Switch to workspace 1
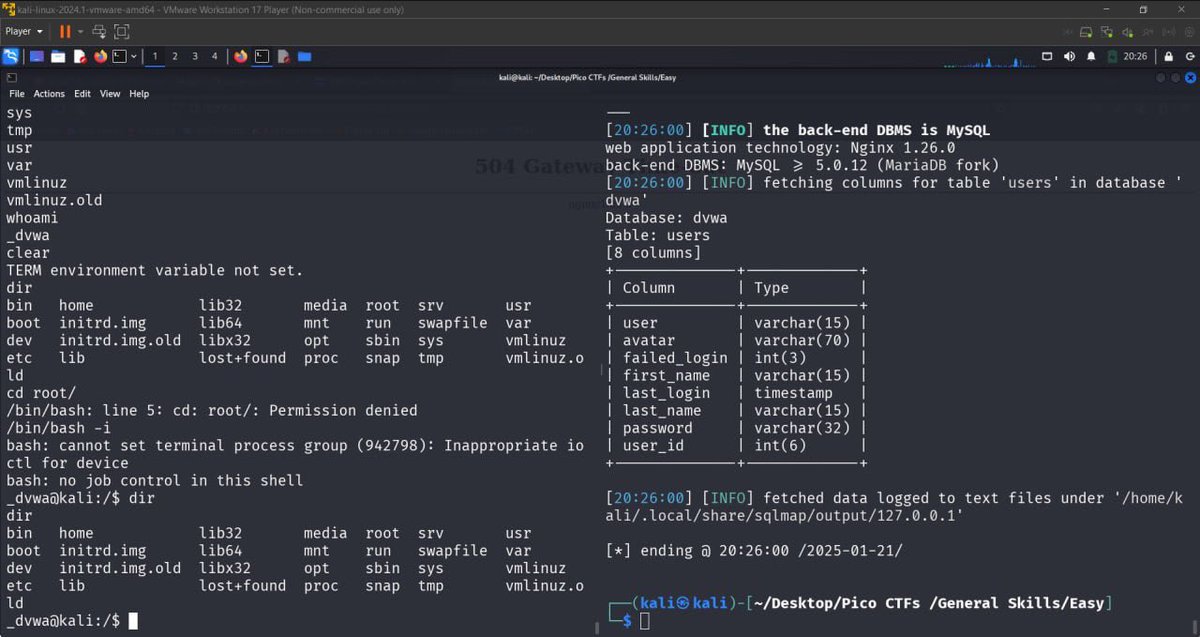Screen dimensions: 1200x637 click(154, 57)
